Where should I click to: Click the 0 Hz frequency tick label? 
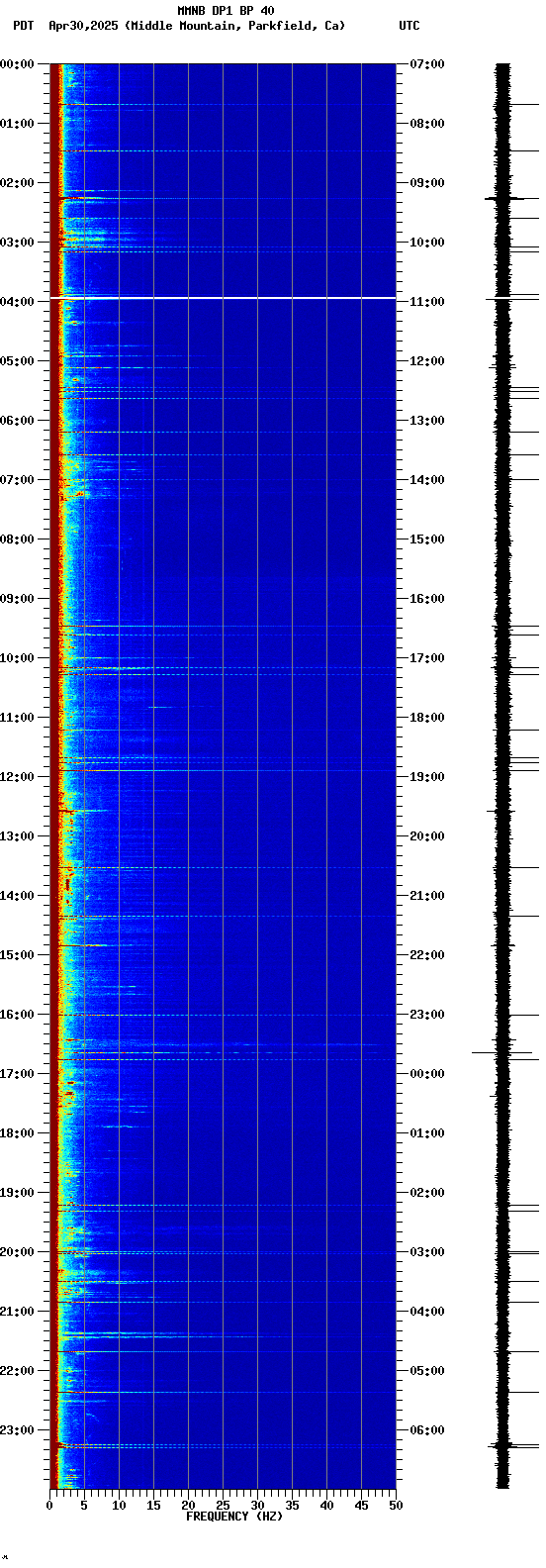coord(49,1506)
